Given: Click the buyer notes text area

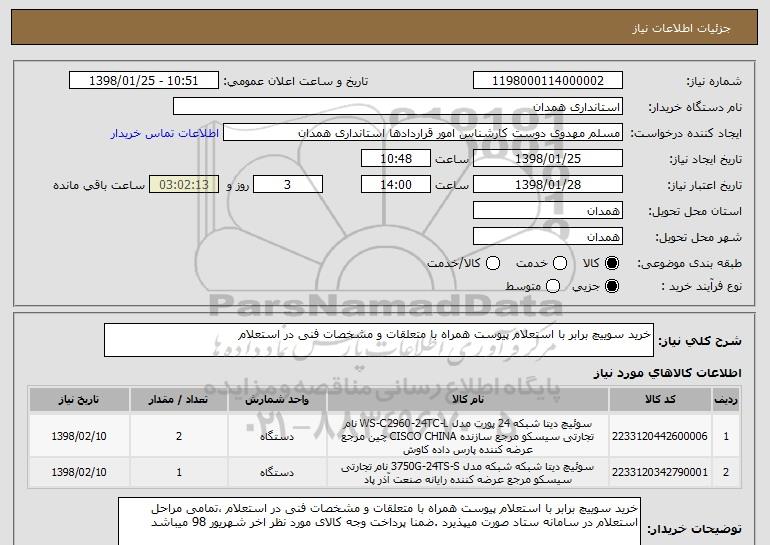Looking at the screenshot, I should click(379, 521).
